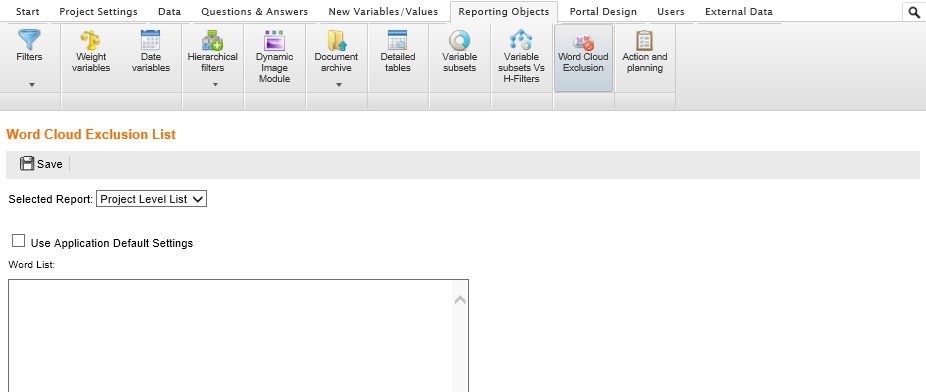Viewport: 926px width, 392px height.
Task: Switch to Portal Design tab
Action: click(x=603, y=11)
